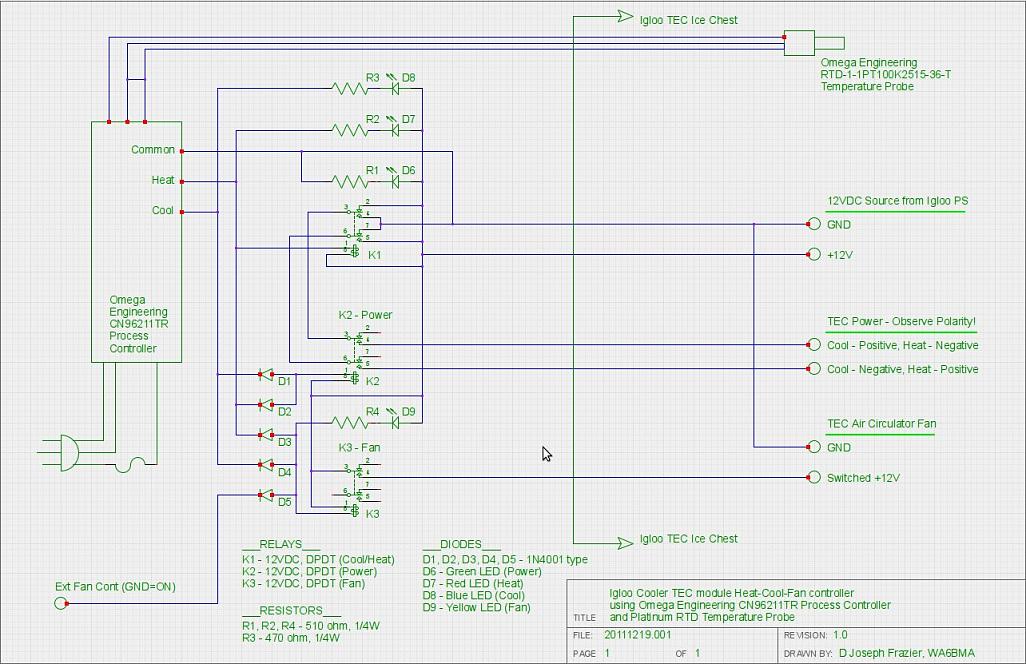Select the R4 resistor symbol
The height and width of the screenshot is (664, 1026).
(349, 423)
